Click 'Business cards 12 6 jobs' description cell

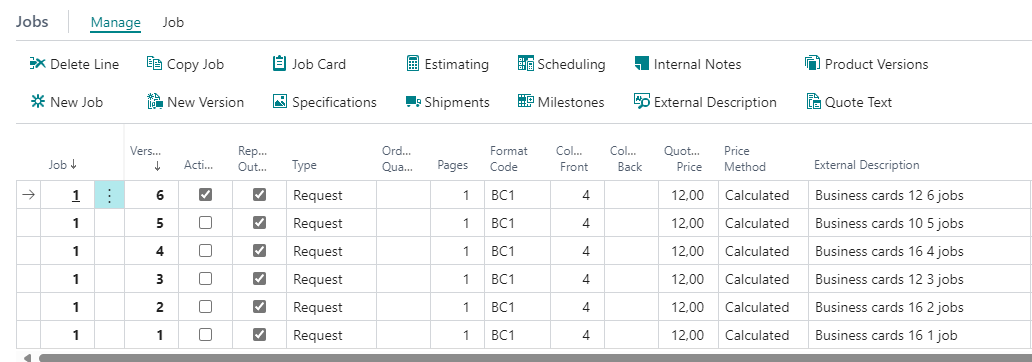click(920, 195)
